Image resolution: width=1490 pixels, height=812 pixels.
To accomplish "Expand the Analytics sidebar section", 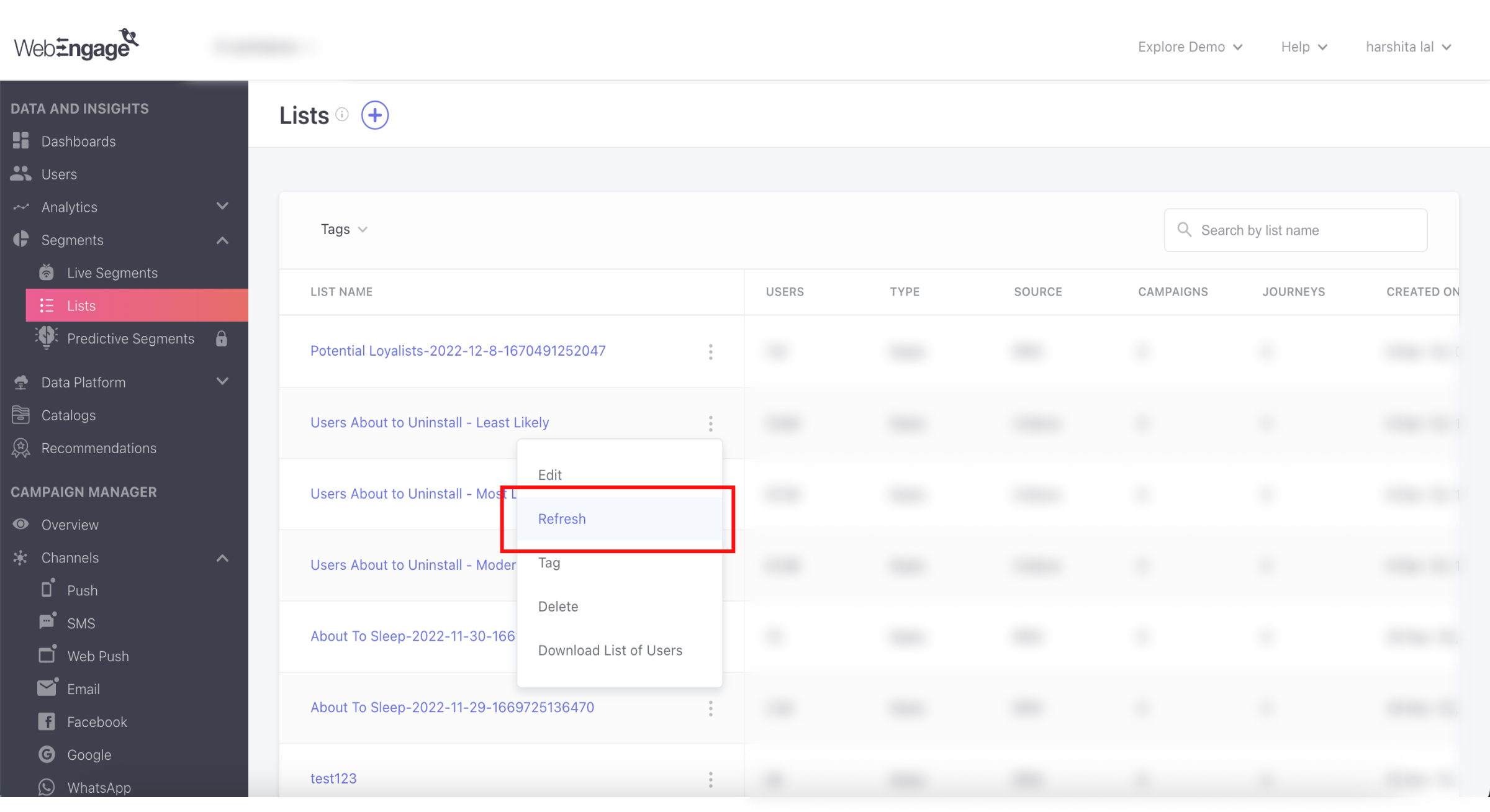I will (x=222, y=206).
